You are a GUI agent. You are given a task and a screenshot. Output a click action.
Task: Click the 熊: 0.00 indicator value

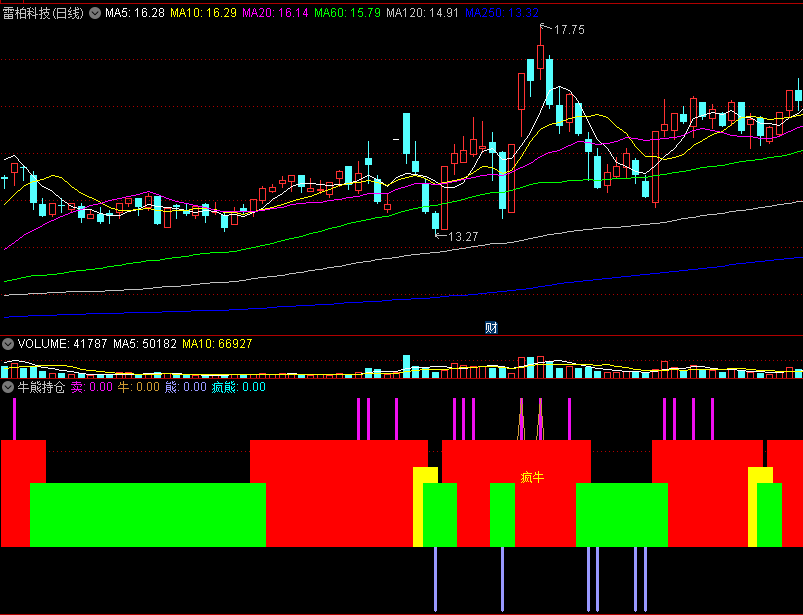click(186, 387)
